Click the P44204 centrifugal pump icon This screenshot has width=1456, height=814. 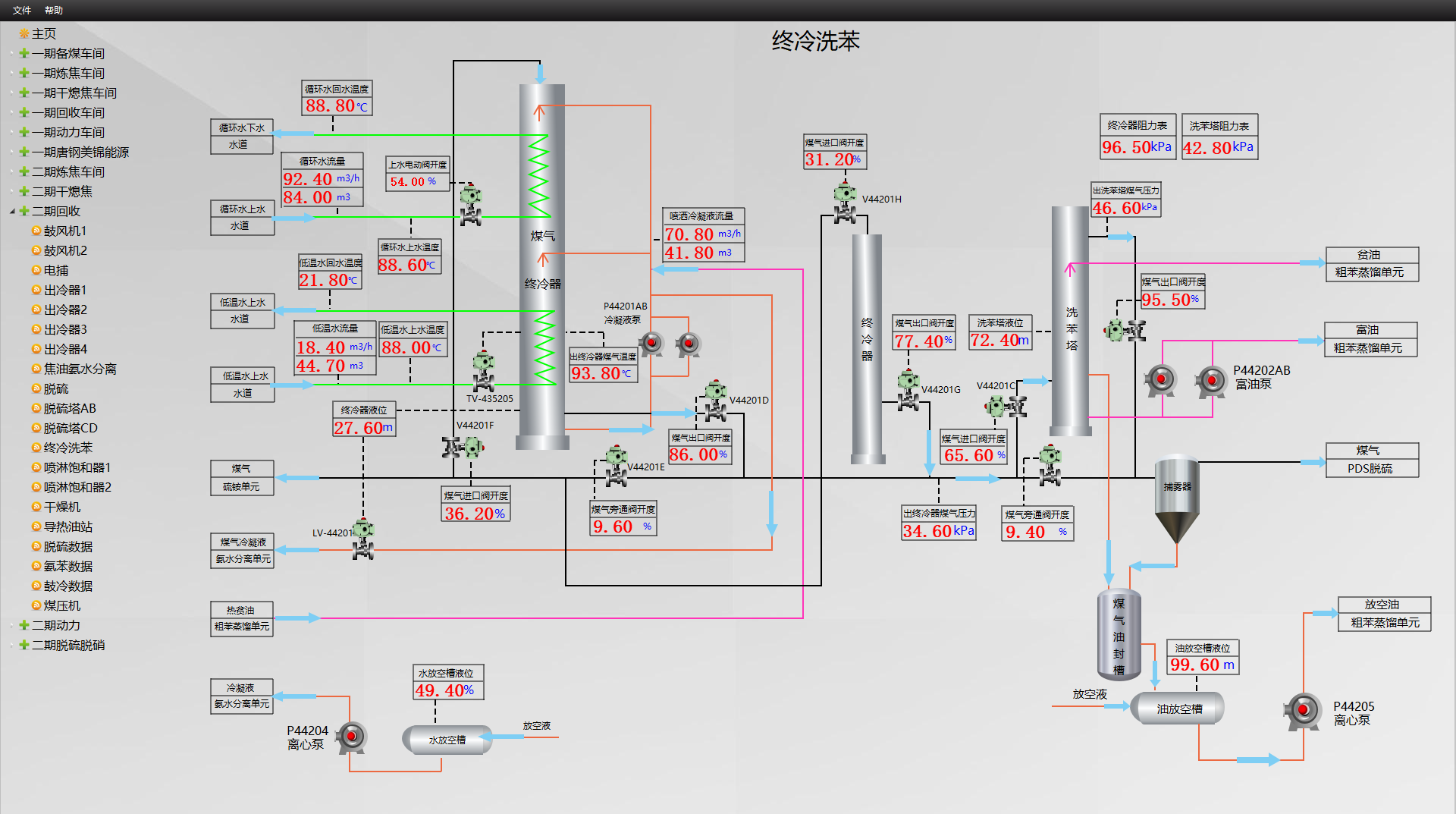(x=351, y=737)
